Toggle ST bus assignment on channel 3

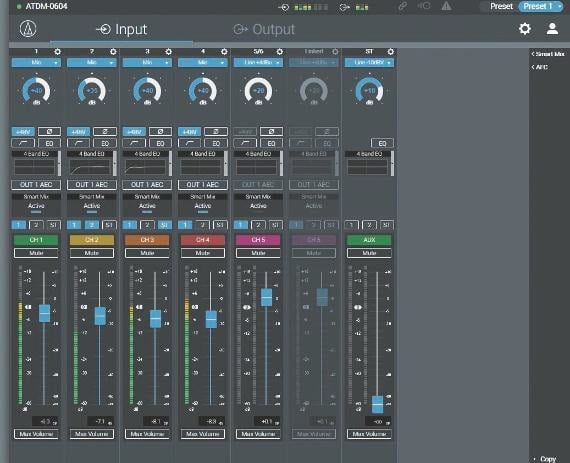(164, 225)
